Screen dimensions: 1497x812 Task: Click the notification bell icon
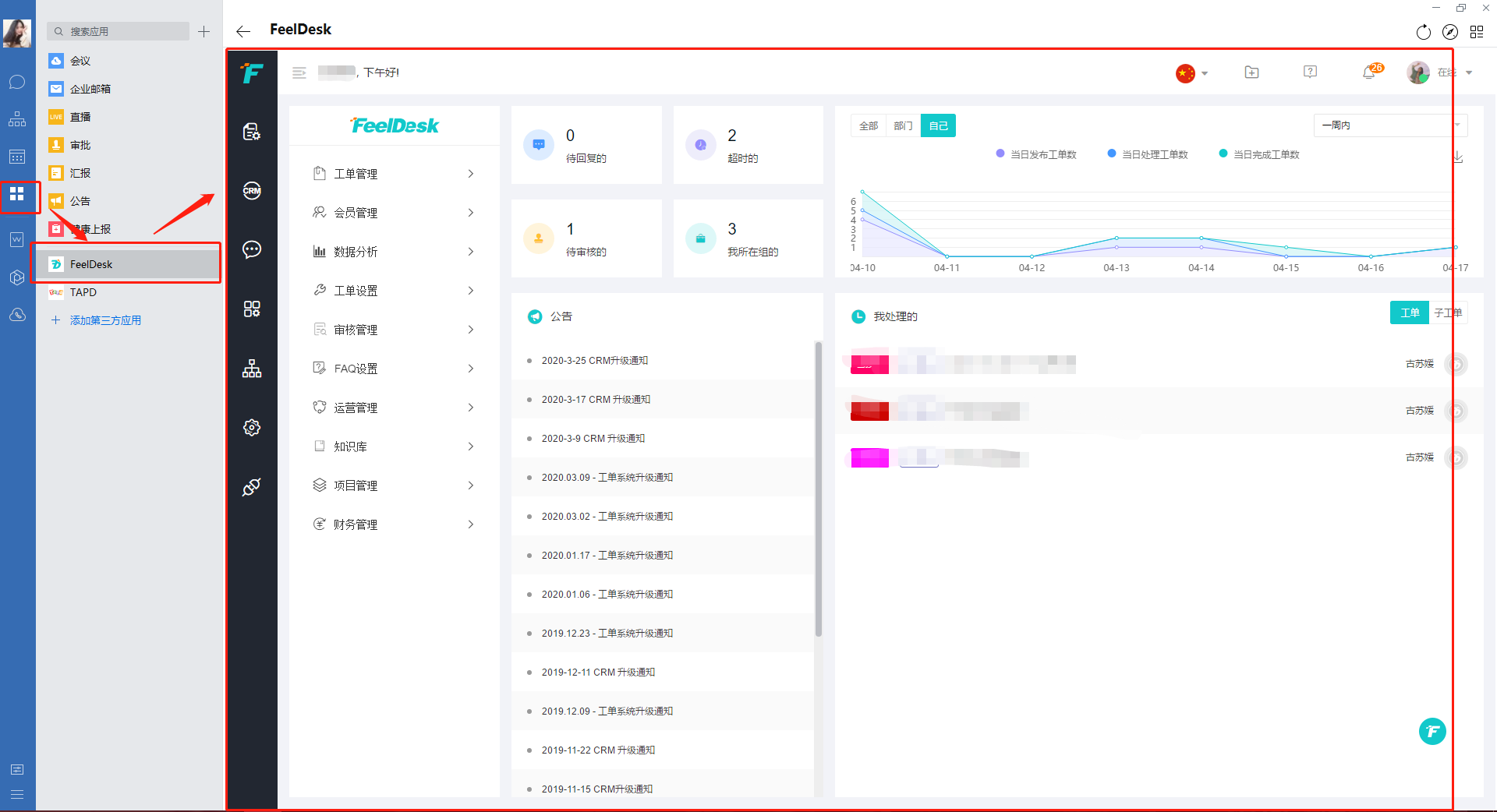pos(1369,72)
